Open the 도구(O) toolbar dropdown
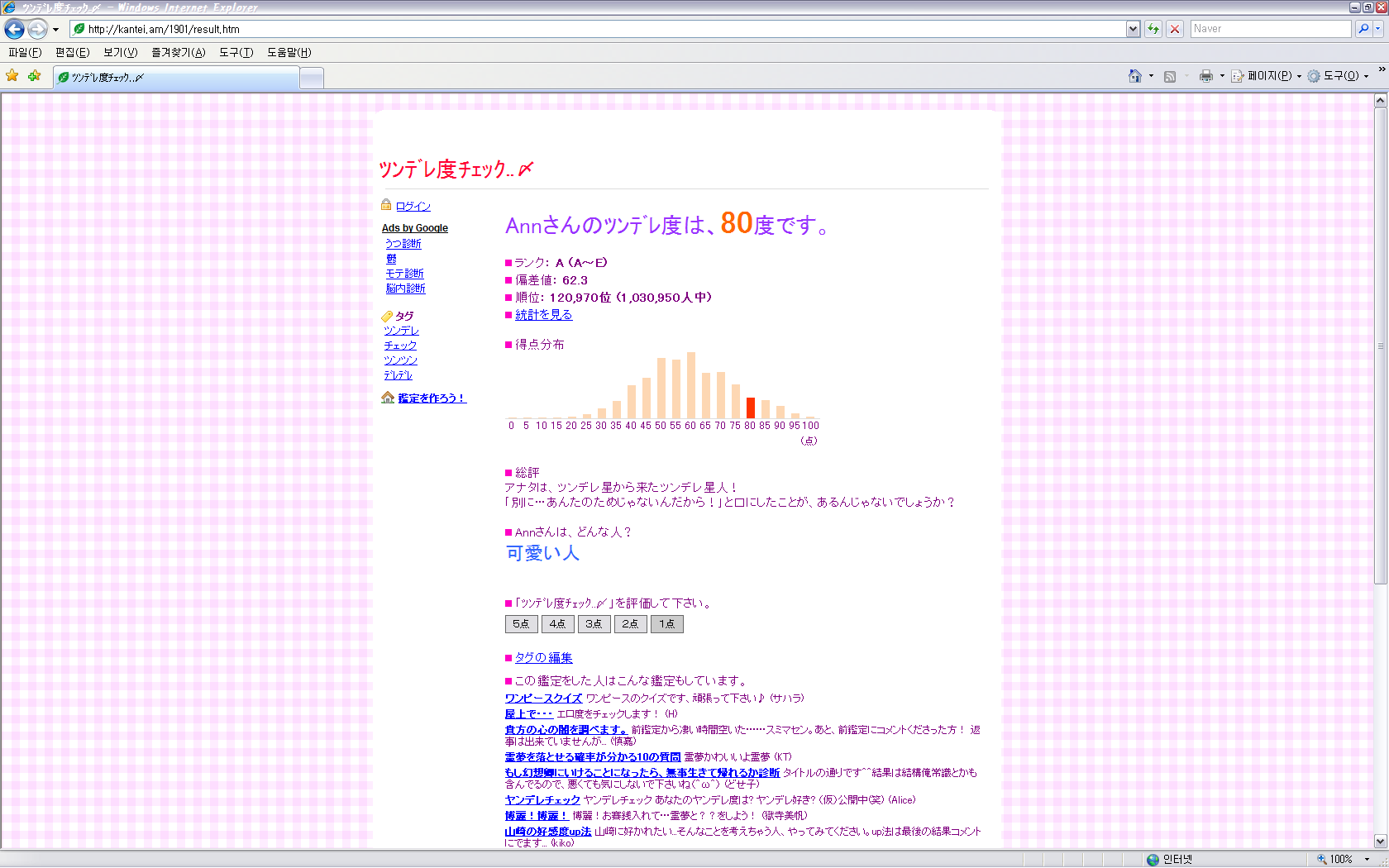 pos(1339,76)
